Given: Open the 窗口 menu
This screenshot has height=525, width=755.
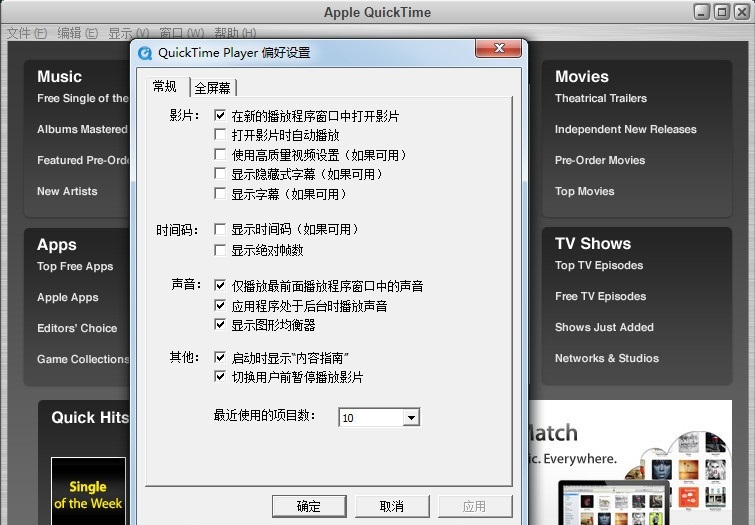Looking at the screenshot, I should pyautogui.click(x=182, y=33).
